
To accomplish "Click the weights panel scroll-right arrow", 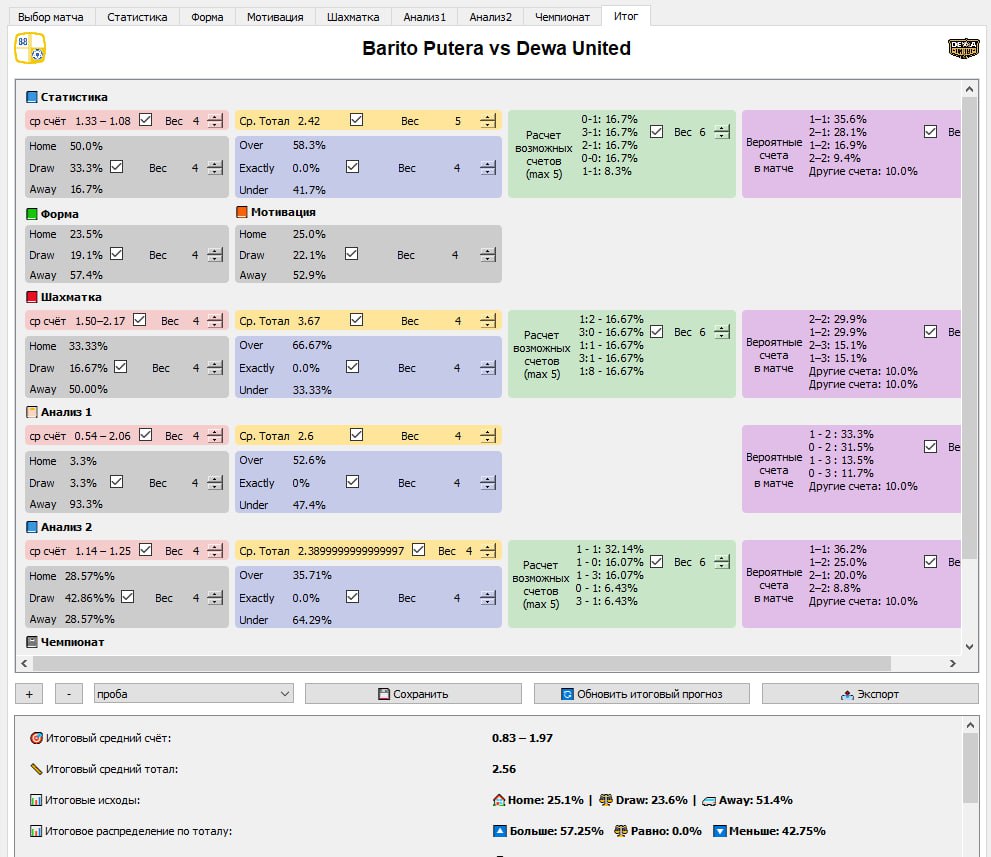I will [x=952, y=663].
